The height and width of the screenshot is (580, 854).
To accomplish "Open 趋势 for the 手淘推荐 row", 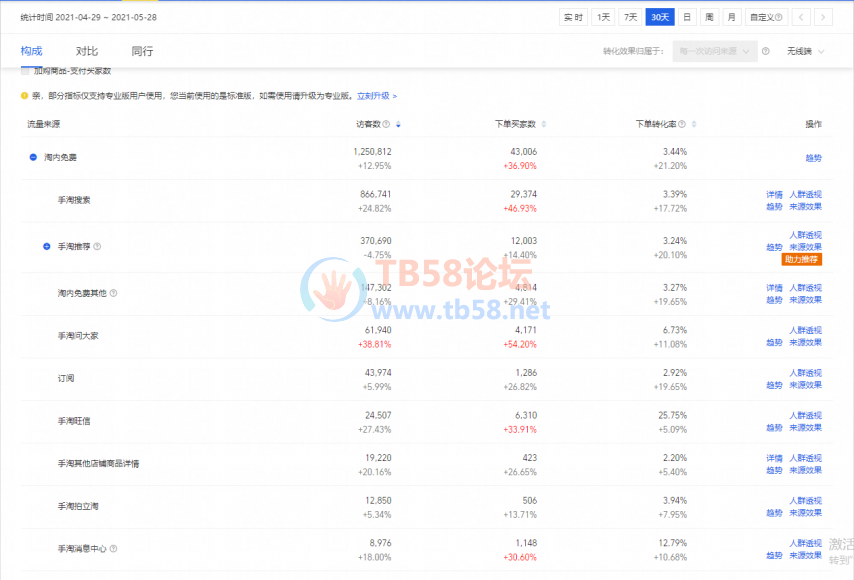I will [774, 247].
